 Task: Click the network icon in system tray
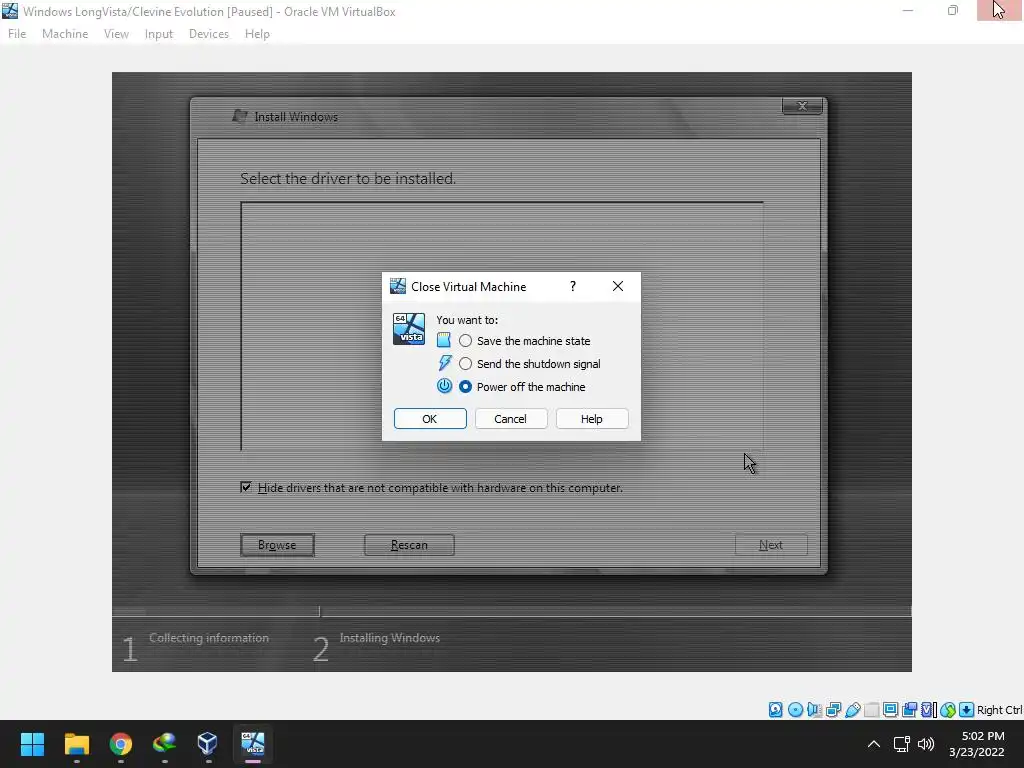[x=901, y=744]
